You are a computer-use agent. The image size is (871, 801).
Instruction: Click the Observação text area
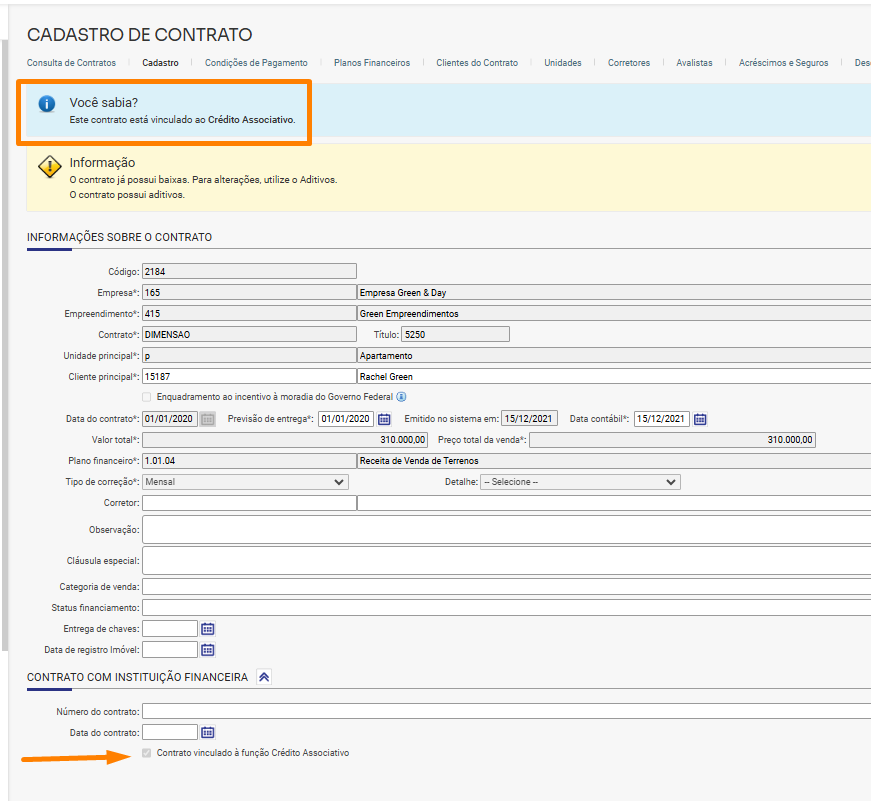point(507,529)
